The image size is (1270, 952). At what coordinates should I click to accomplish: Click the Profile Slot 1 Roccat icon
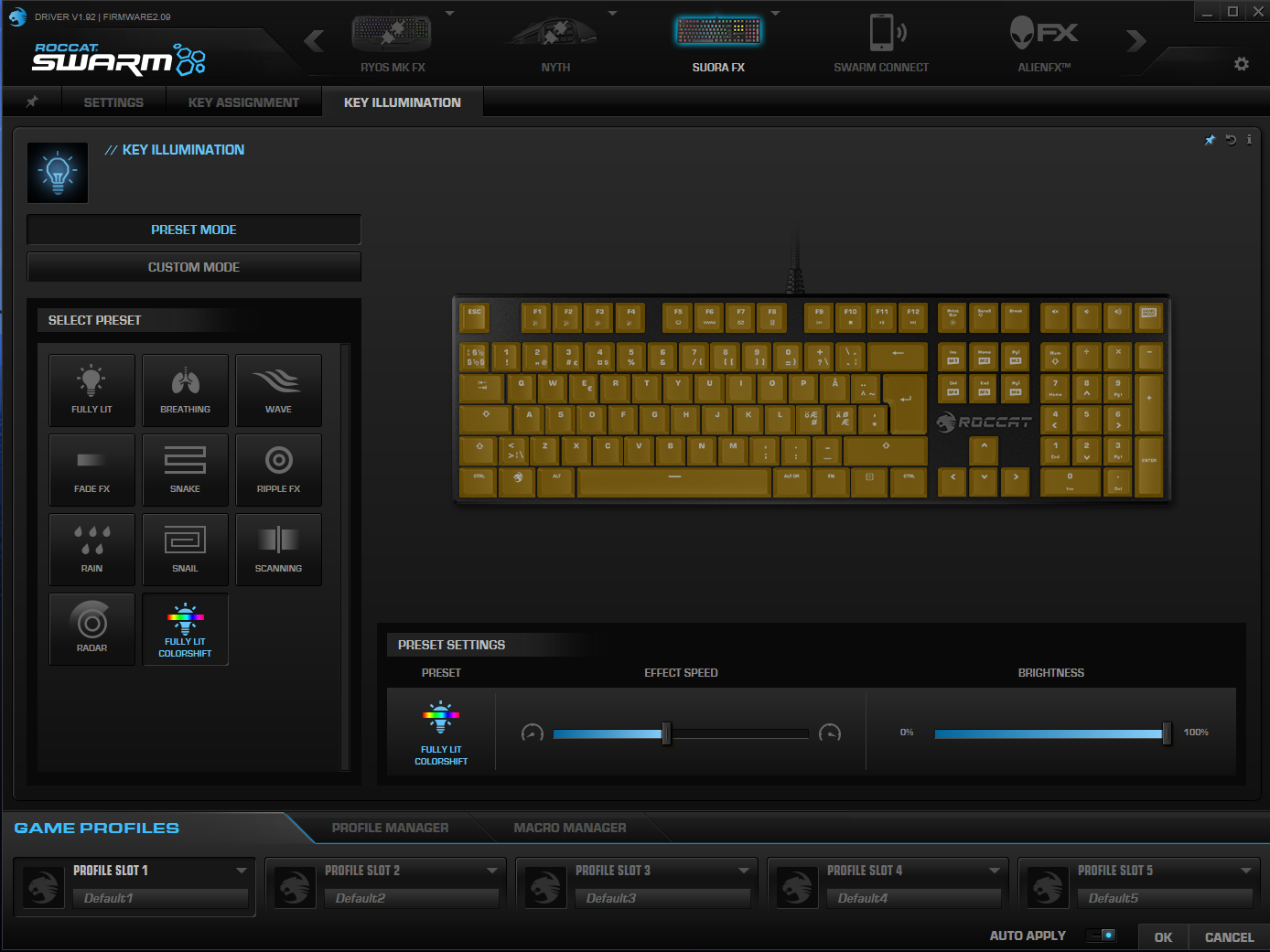coord(43,887)
